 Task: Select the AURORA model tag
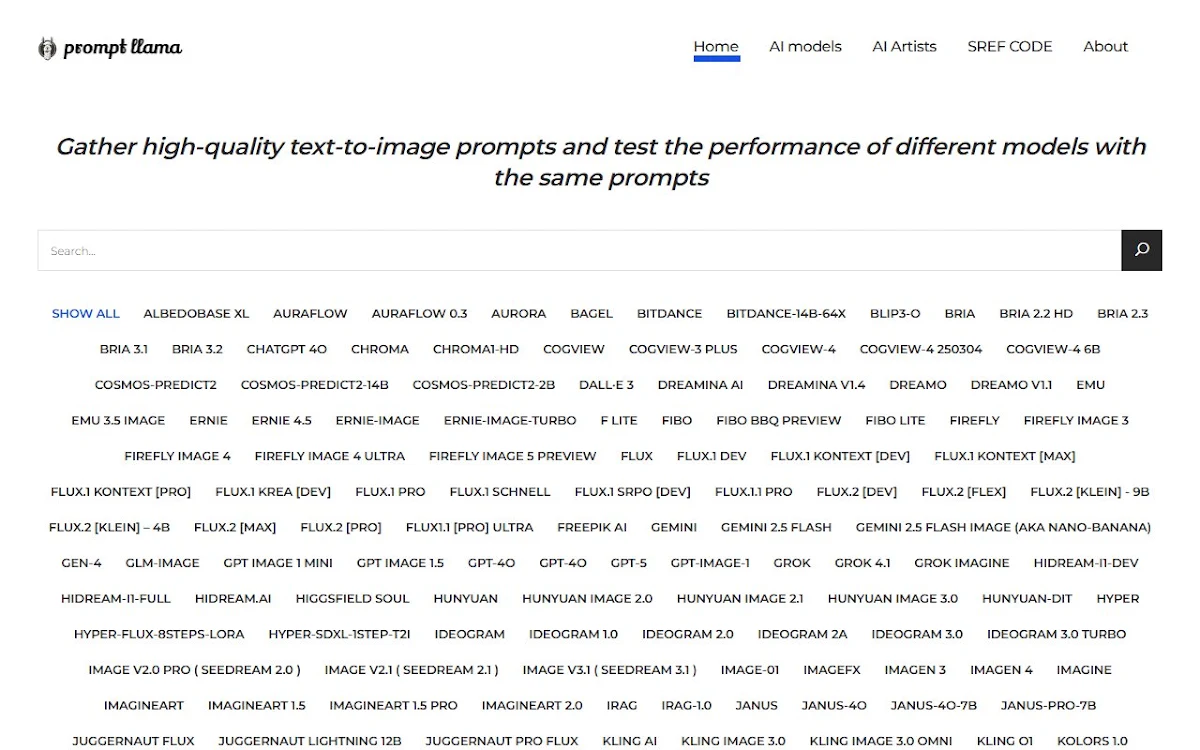[x=518, y=313]
